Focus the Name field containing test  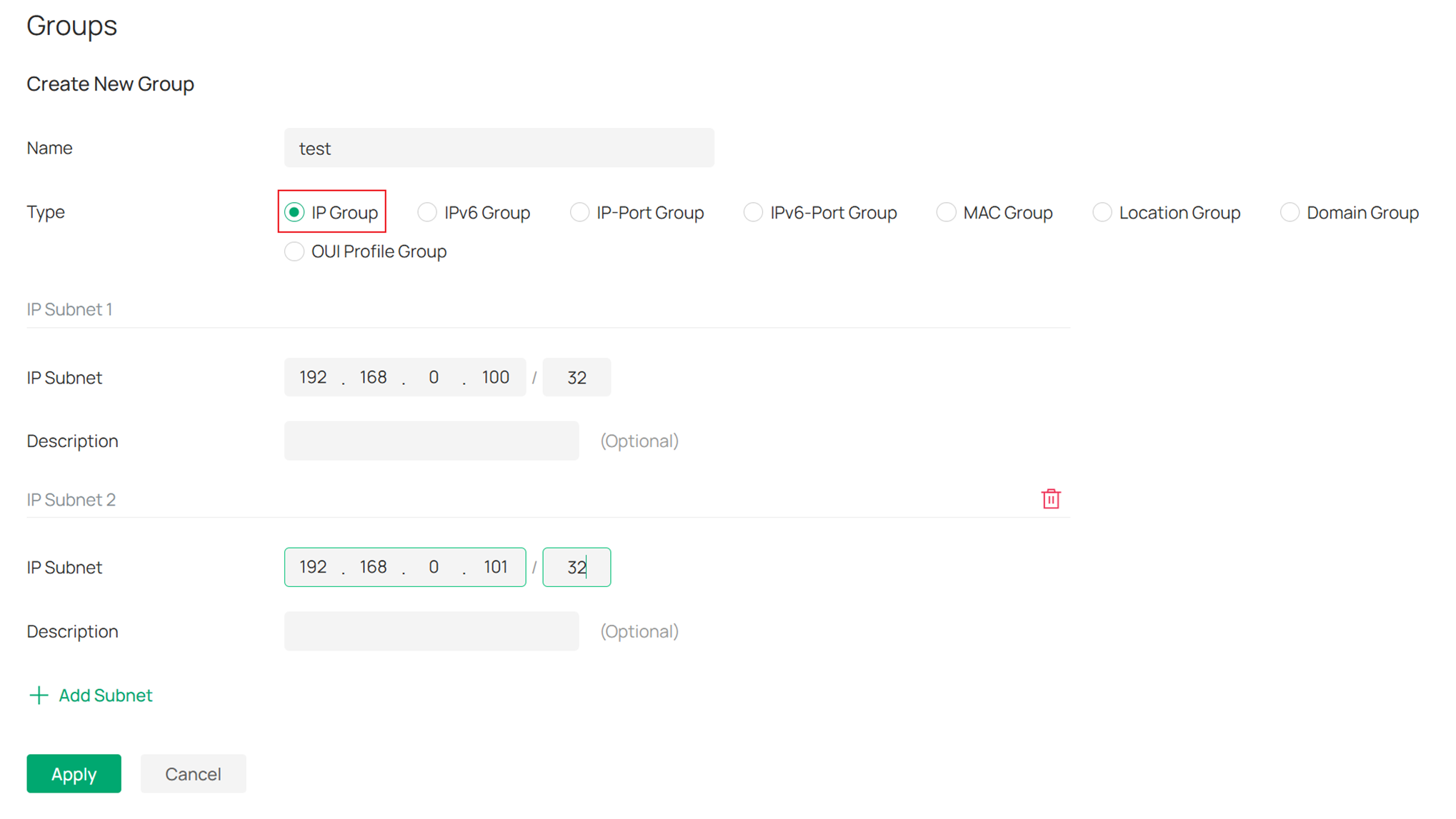pyautogui.click(x=499, y=148)
